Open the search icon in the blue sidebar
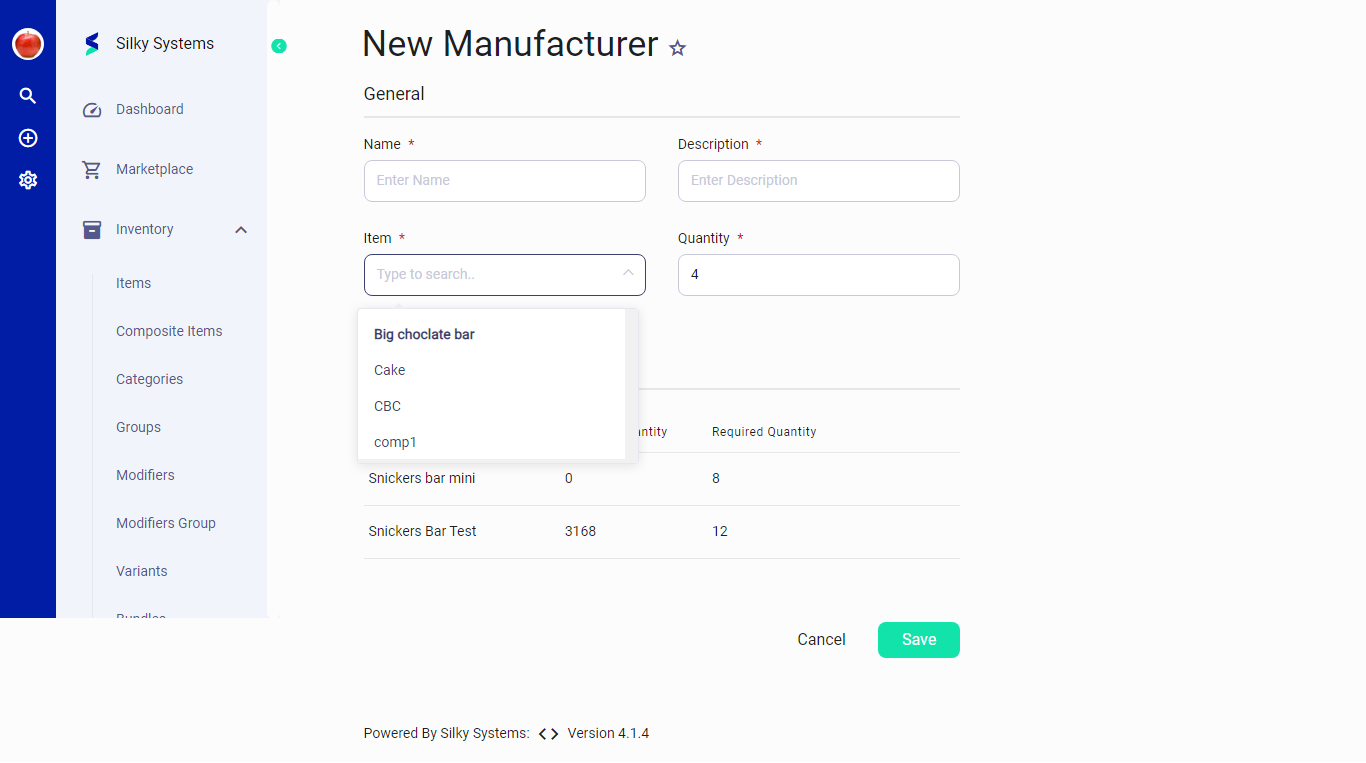1366x763 pixels. click(x=27, y=95)
